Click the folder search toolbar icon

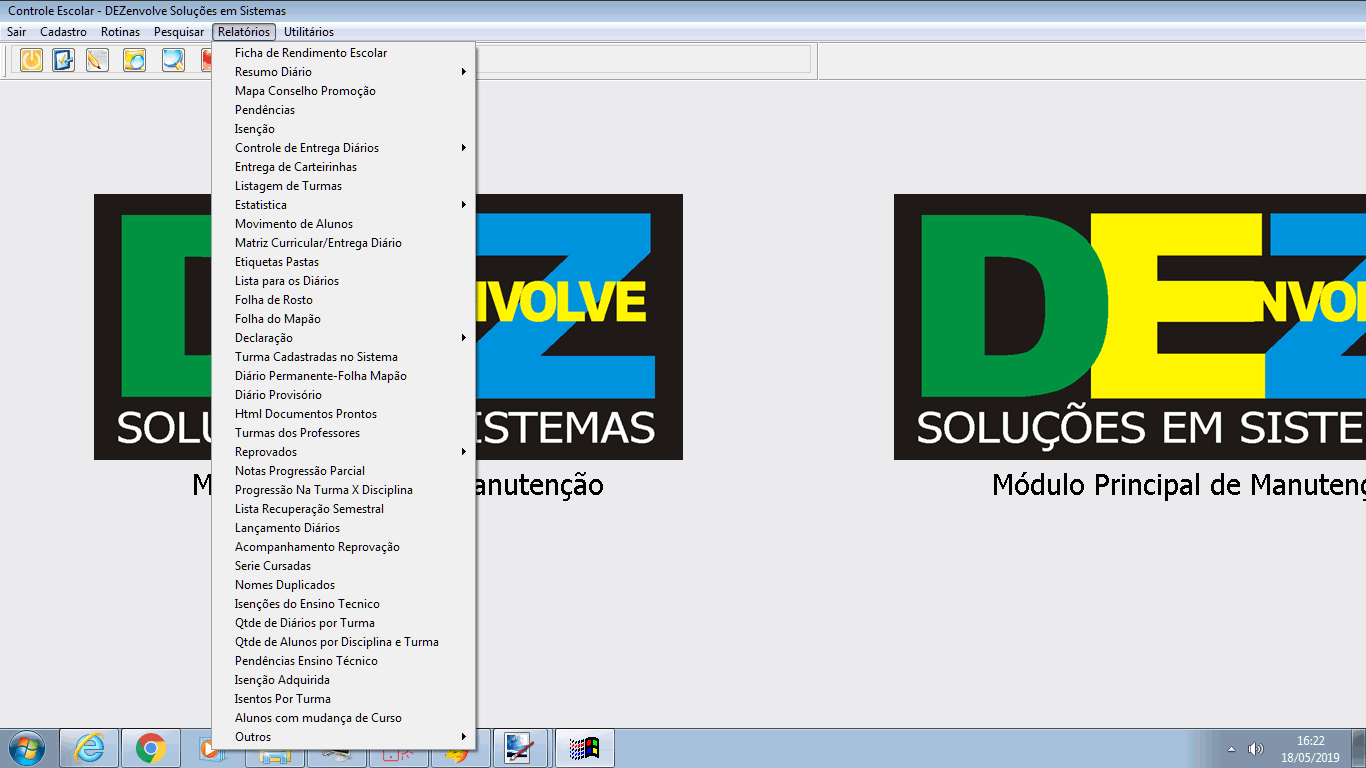pos(134,60)
